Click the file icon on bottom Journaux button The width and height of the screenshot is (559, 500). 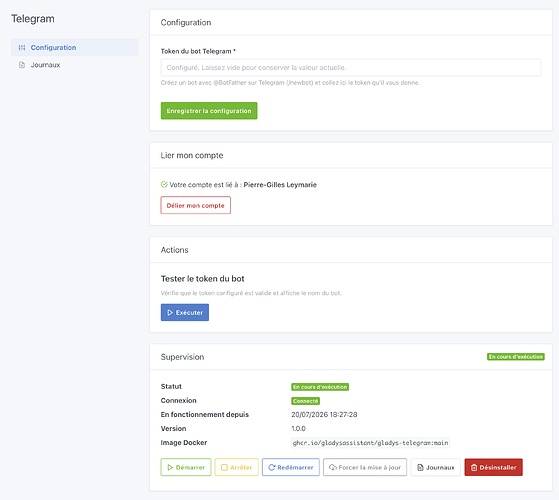point(420,467)
